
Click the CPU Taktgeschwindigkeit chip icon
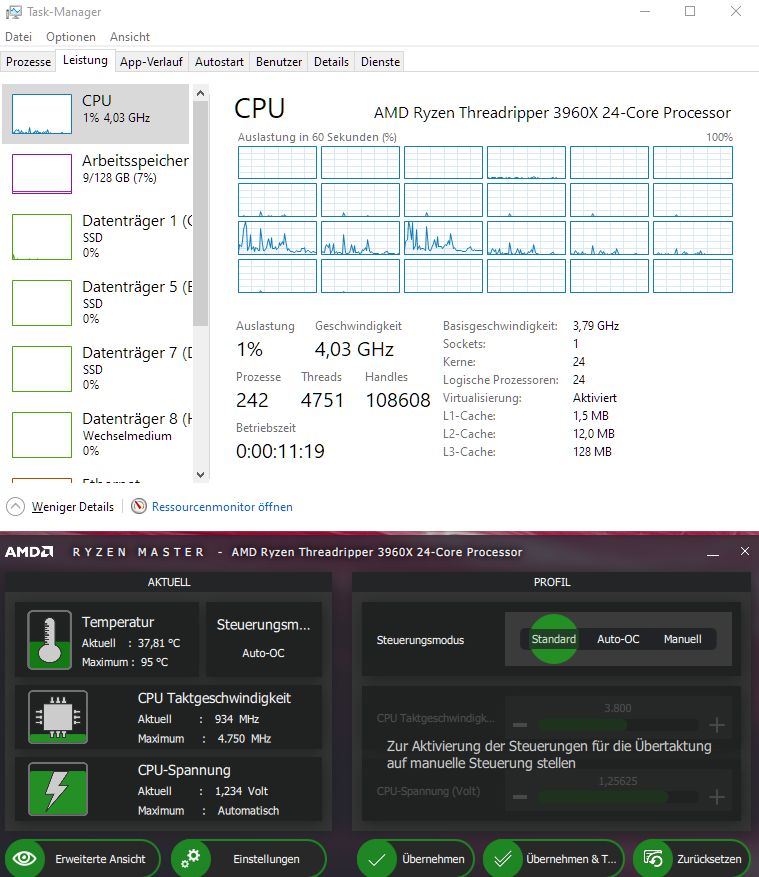tap(58, 716)
